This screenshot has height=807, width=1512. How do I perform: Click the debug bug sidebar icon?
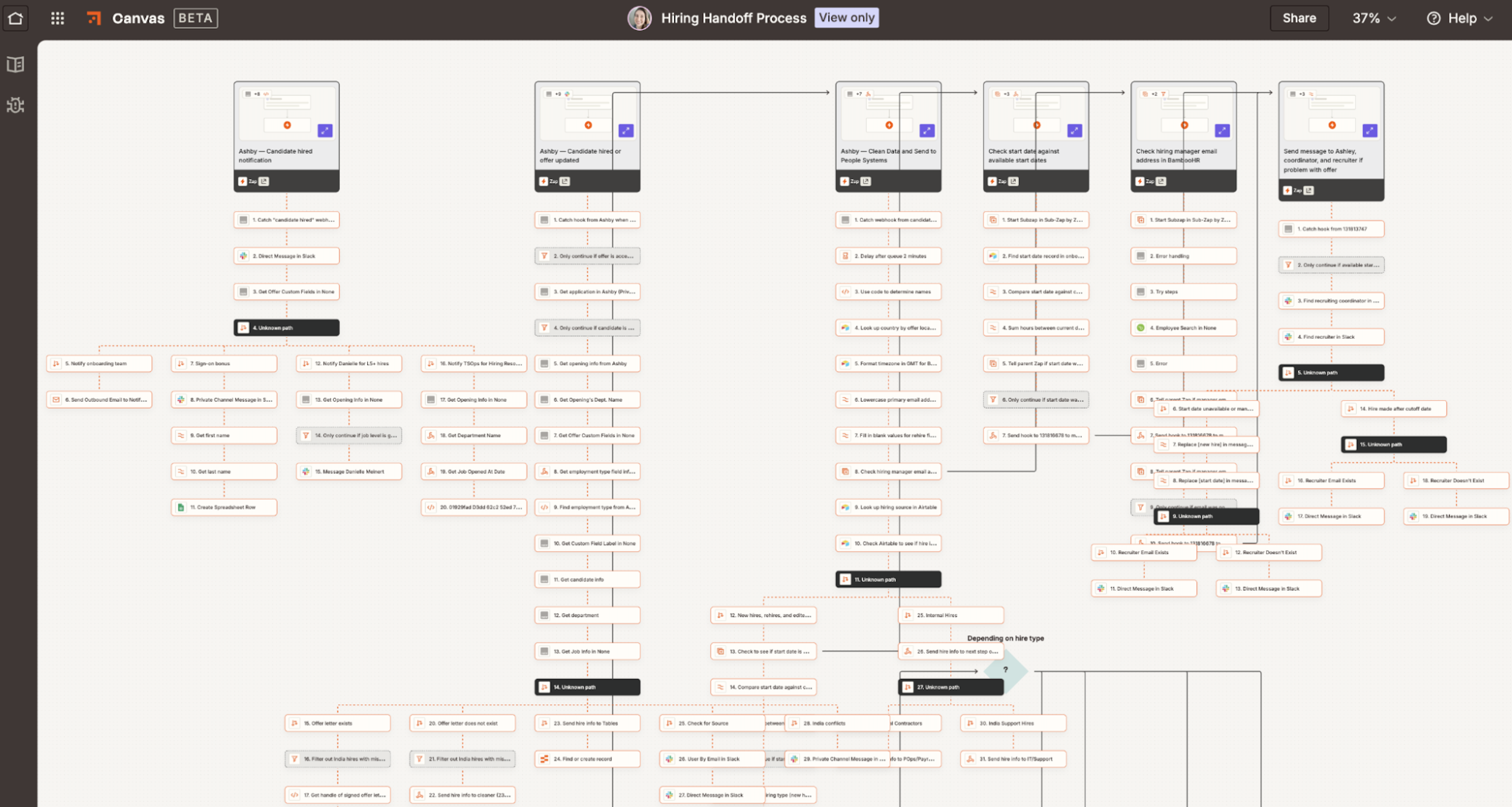15,106
